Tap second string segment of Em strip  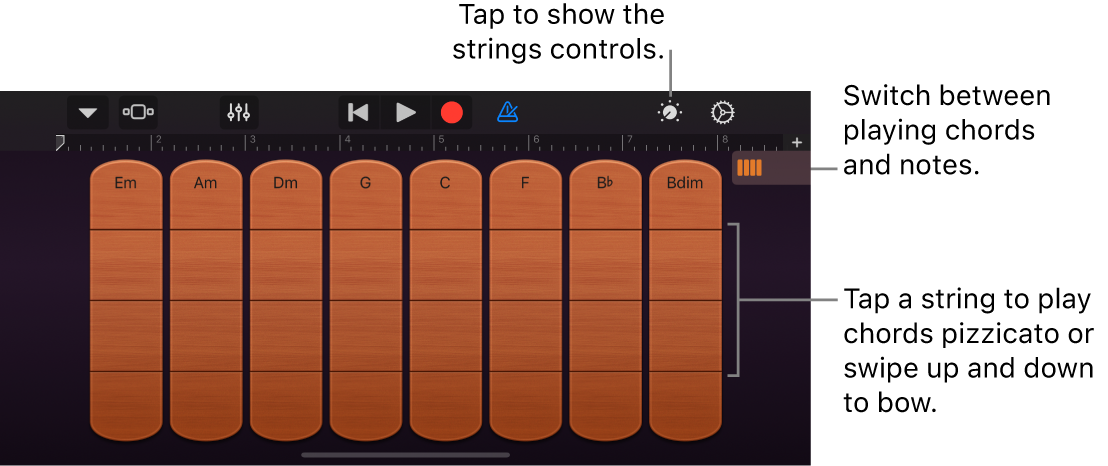click(x=126, y=264)
